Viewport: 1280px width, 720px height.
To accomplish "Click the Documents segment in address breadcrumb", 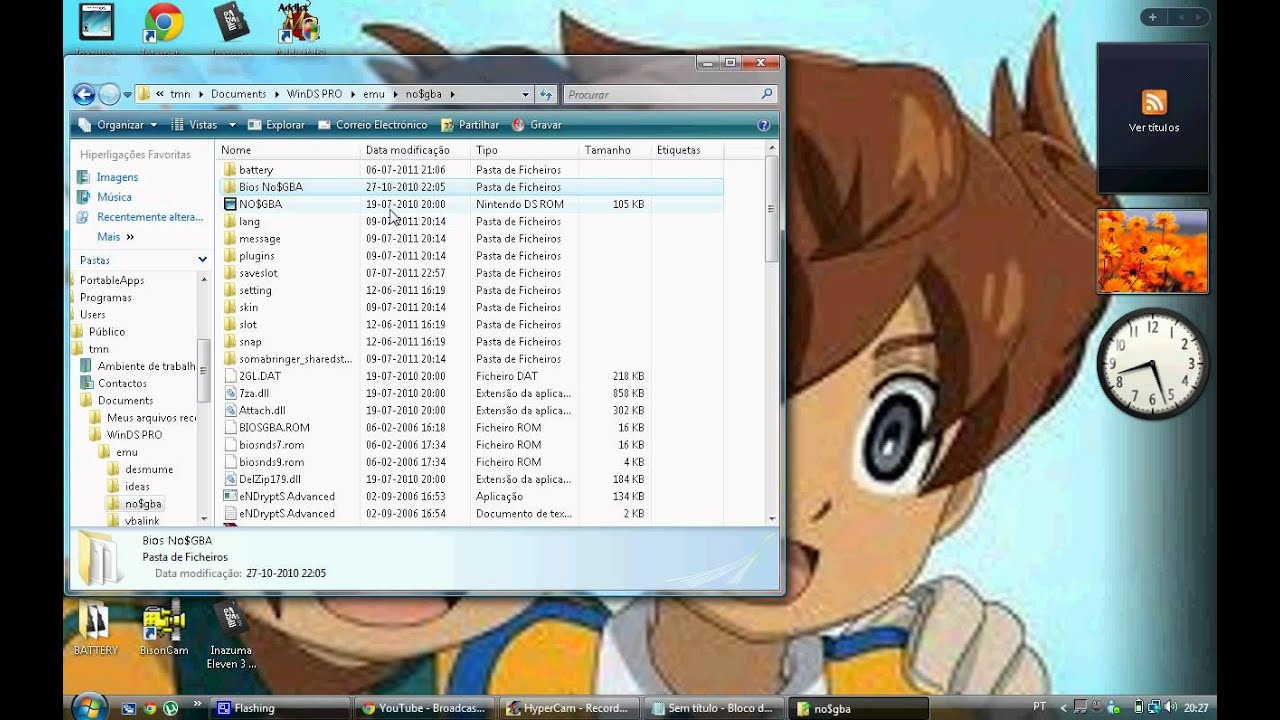I will click(238, 94).
